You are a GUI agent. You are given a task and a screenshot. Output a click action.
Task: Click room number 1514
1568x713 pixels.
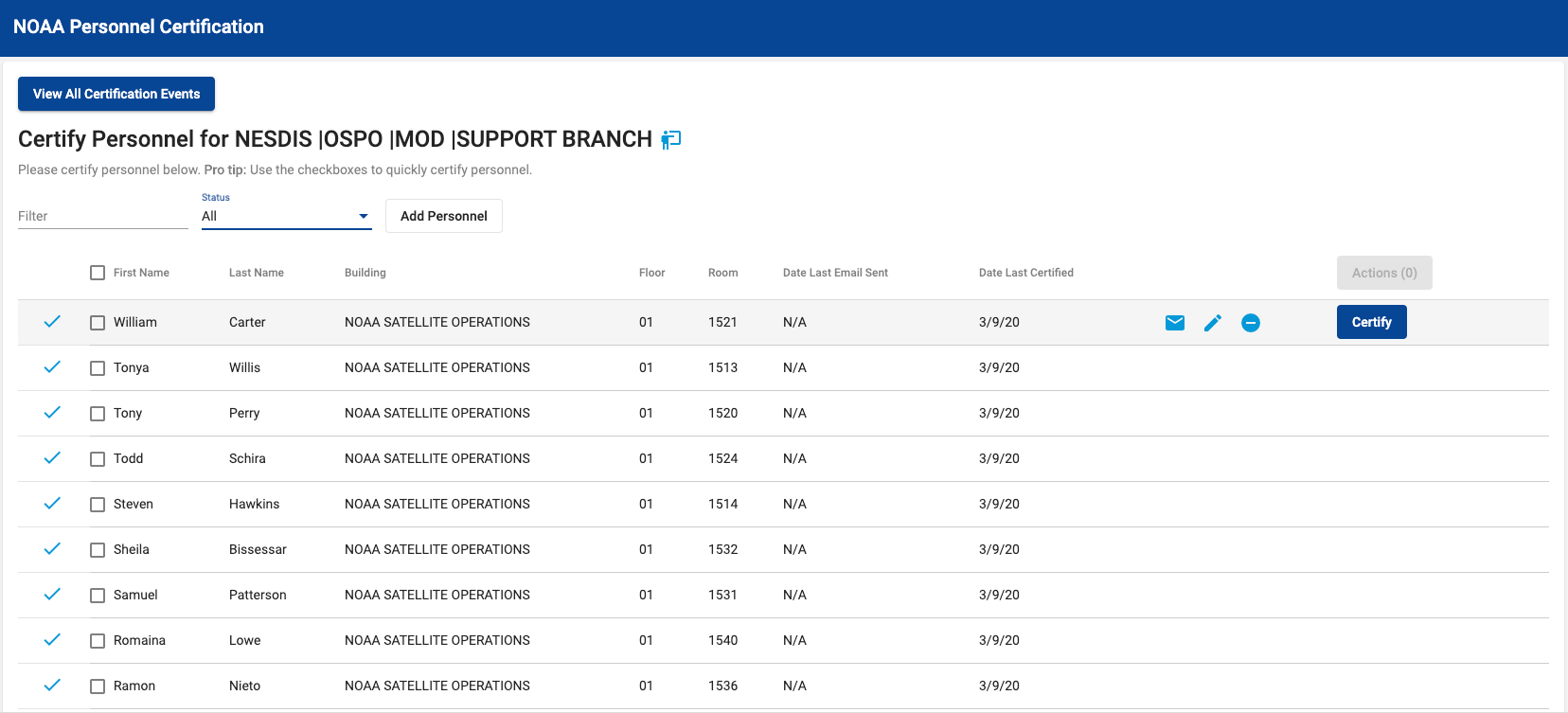coord(722,504)
